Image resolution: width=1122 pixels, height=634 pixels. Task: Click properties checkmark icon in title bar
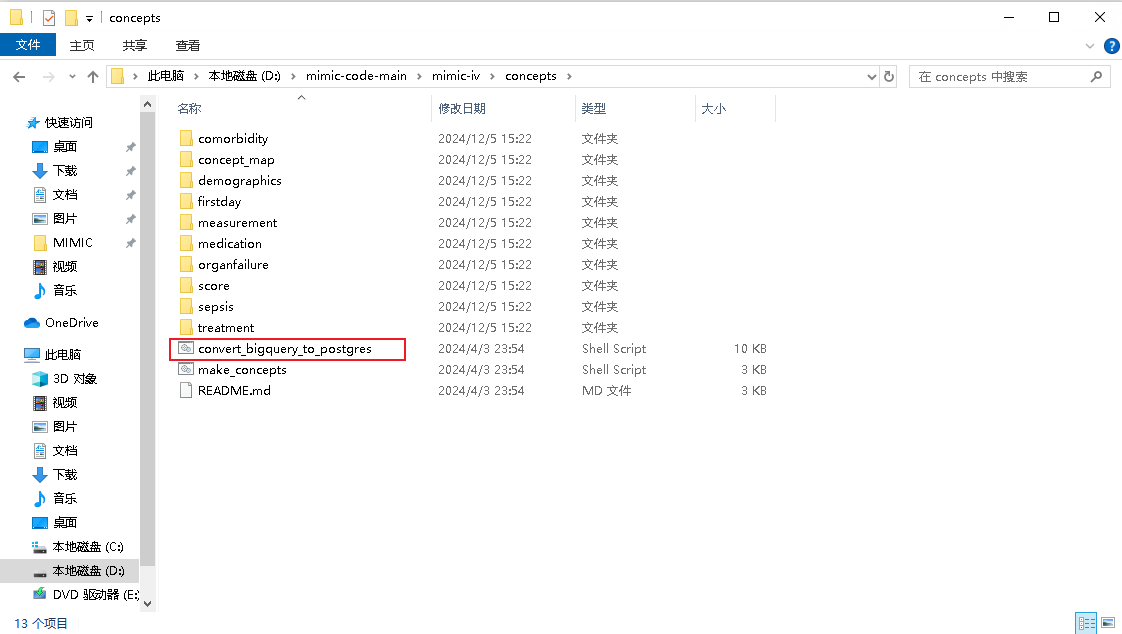(49, 18)
